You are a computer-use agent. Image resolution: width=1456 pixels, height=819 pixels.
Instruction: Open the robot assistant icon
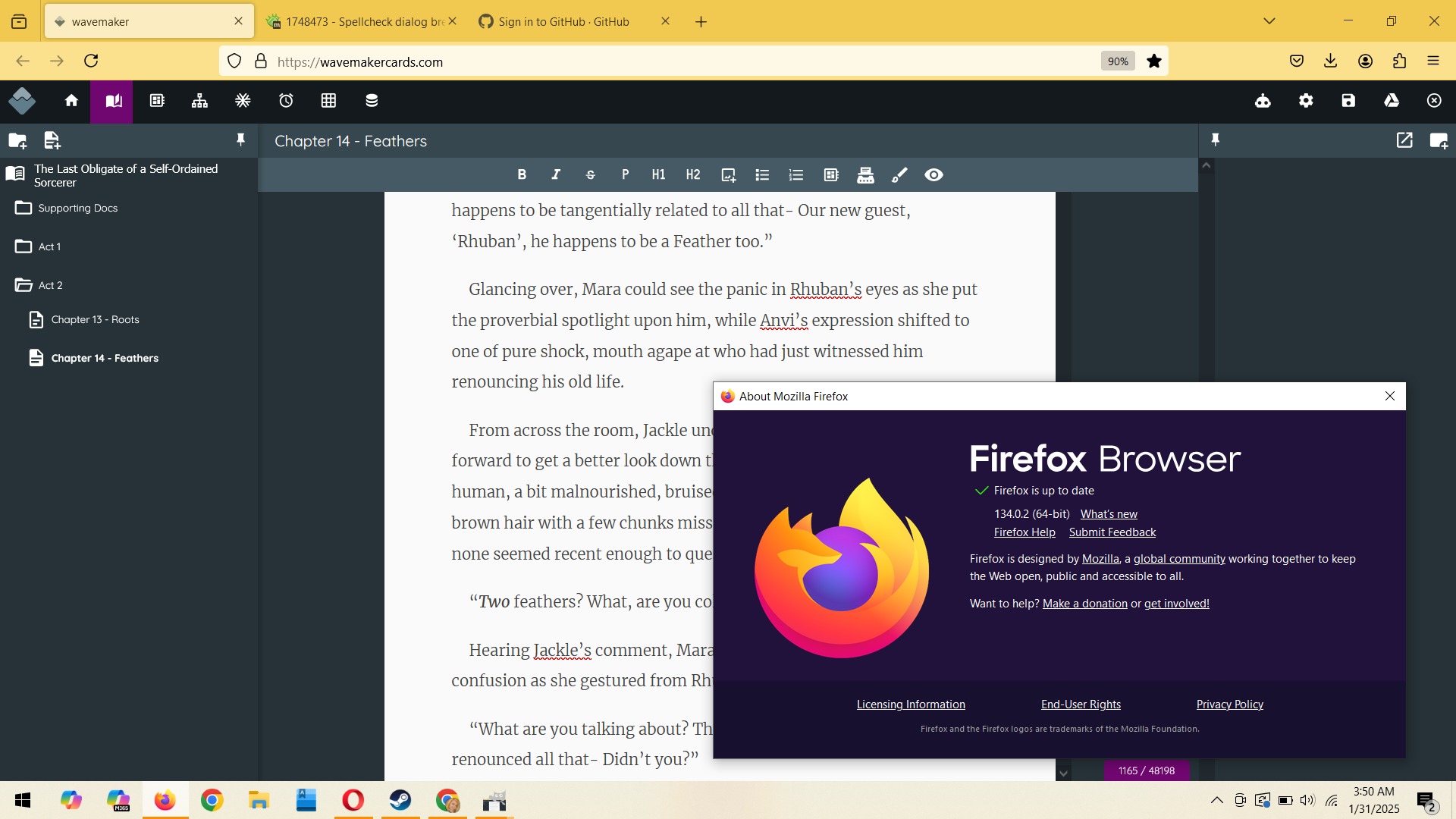pos(1263,101)
